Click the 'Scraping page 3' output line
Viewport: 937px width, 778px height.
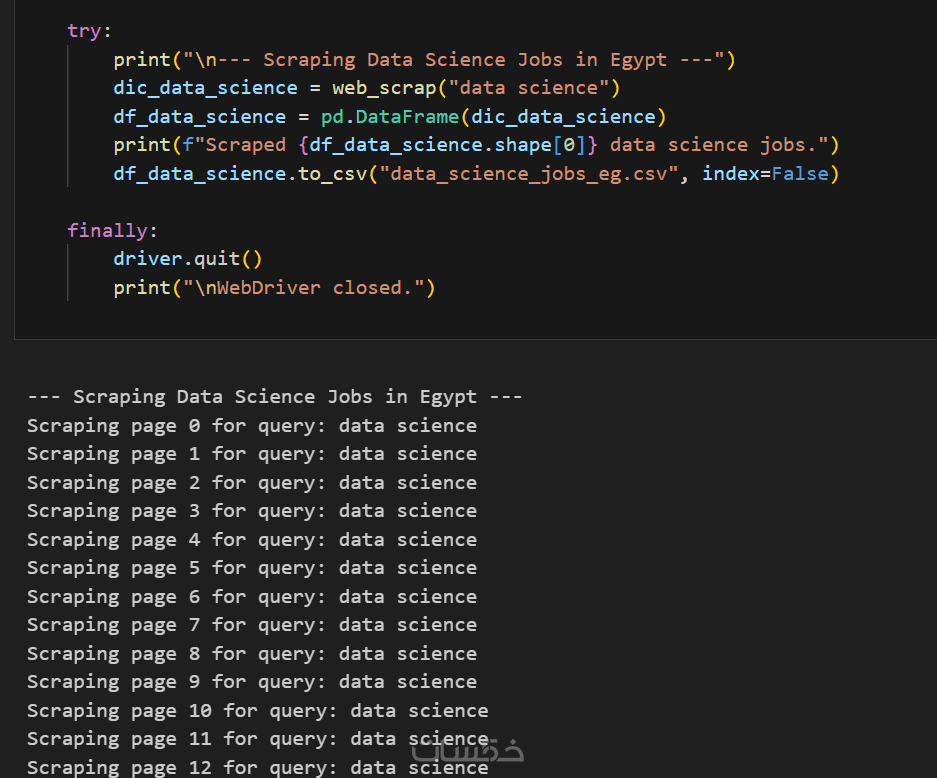pos(252,511)
